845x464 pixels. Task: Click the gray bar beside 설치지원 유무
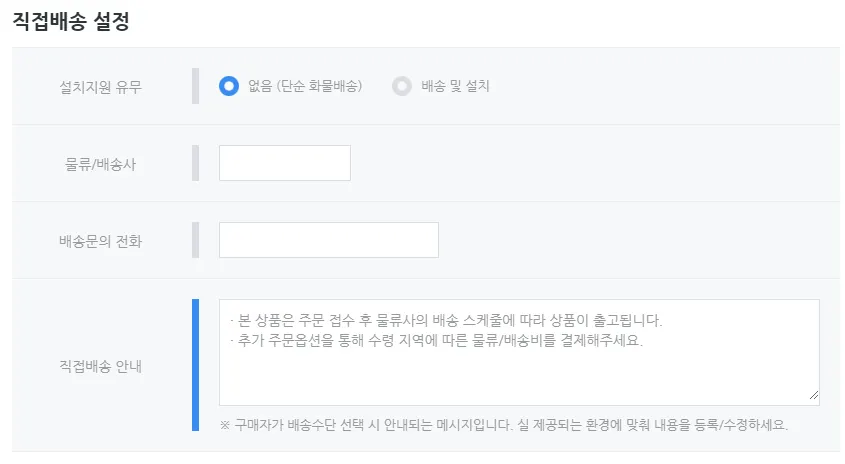[x=195, y=86]
